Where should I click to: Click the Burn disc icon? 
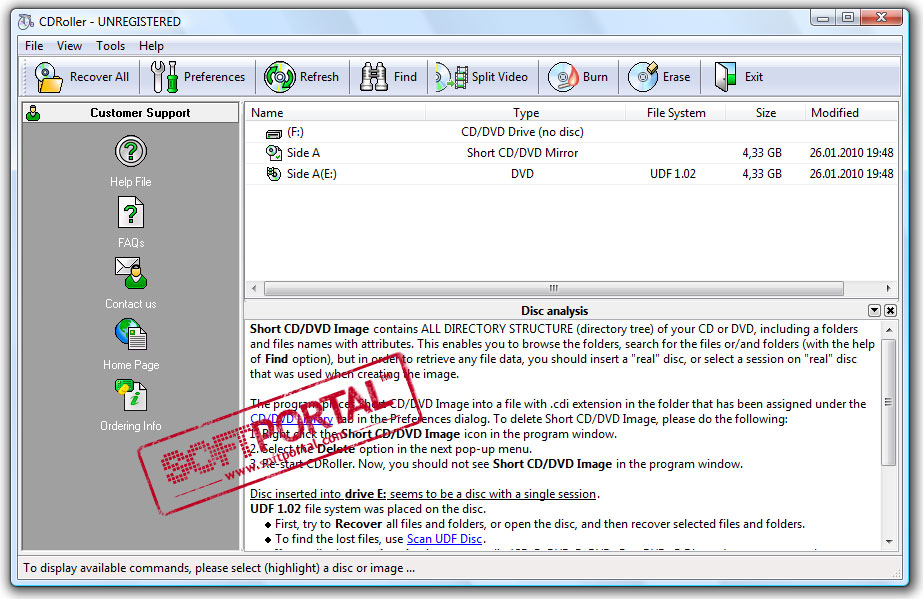tap(563, 77)
